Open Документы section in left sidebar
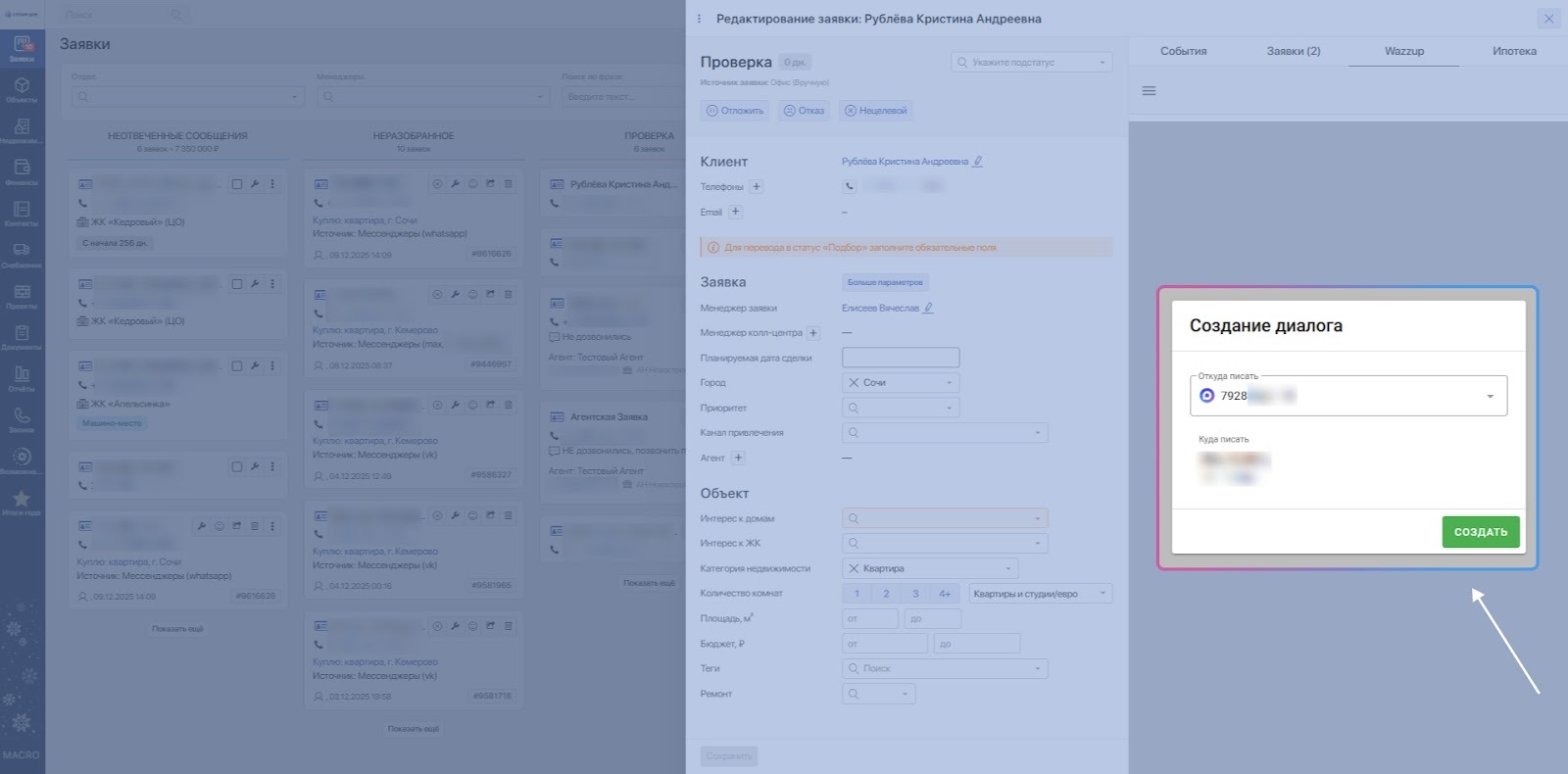Screen dimensions: 1568x774 [22, 338]
